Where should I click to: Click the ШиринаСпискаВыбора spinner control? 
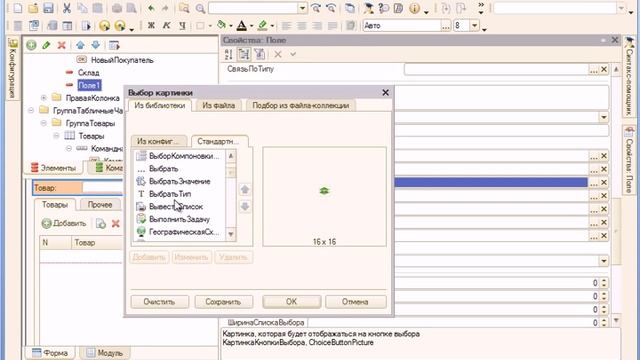(x=604, y=322)
